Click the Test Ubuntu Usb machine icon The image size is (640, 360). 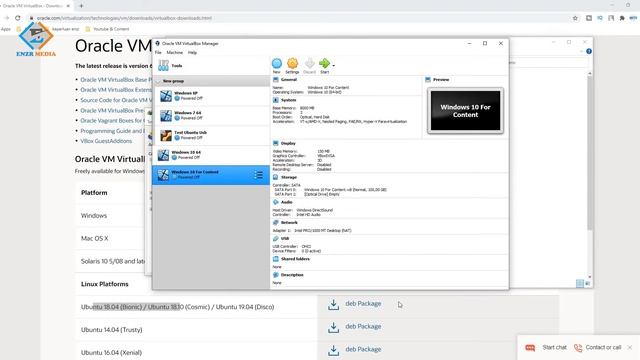[166, 135]
